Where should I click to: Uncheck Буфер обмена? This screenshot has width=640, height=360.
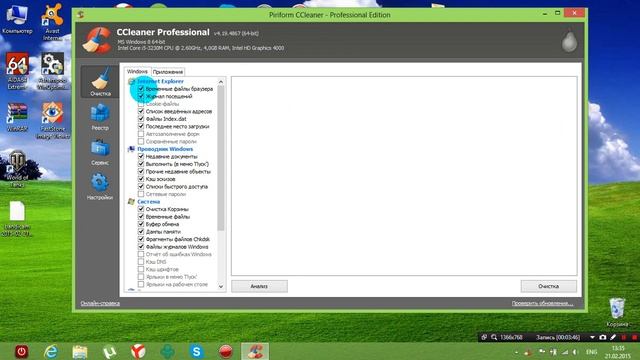141,224
